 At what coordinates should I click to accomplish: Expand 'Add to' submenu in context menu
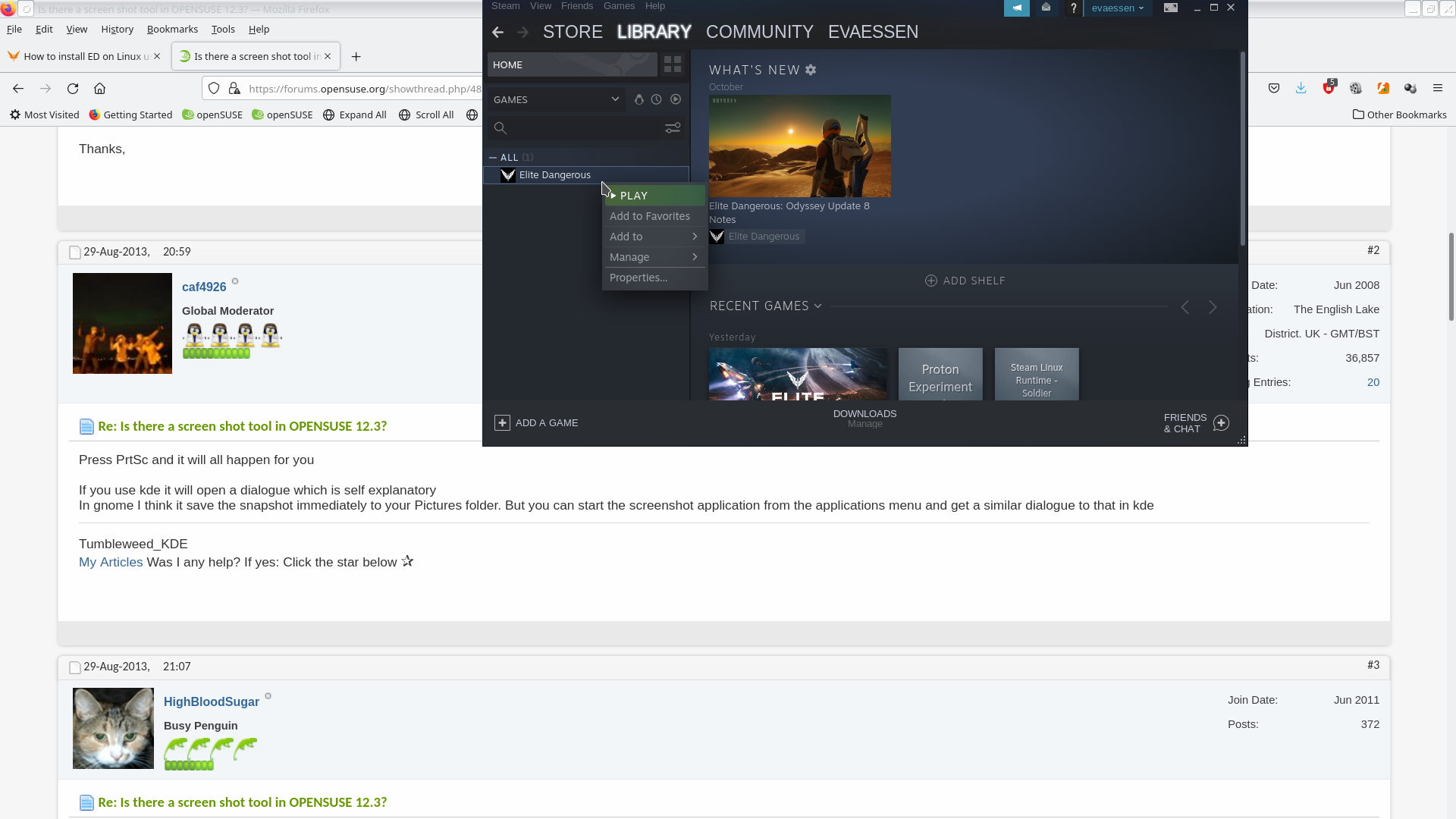[x=654, y=237]
